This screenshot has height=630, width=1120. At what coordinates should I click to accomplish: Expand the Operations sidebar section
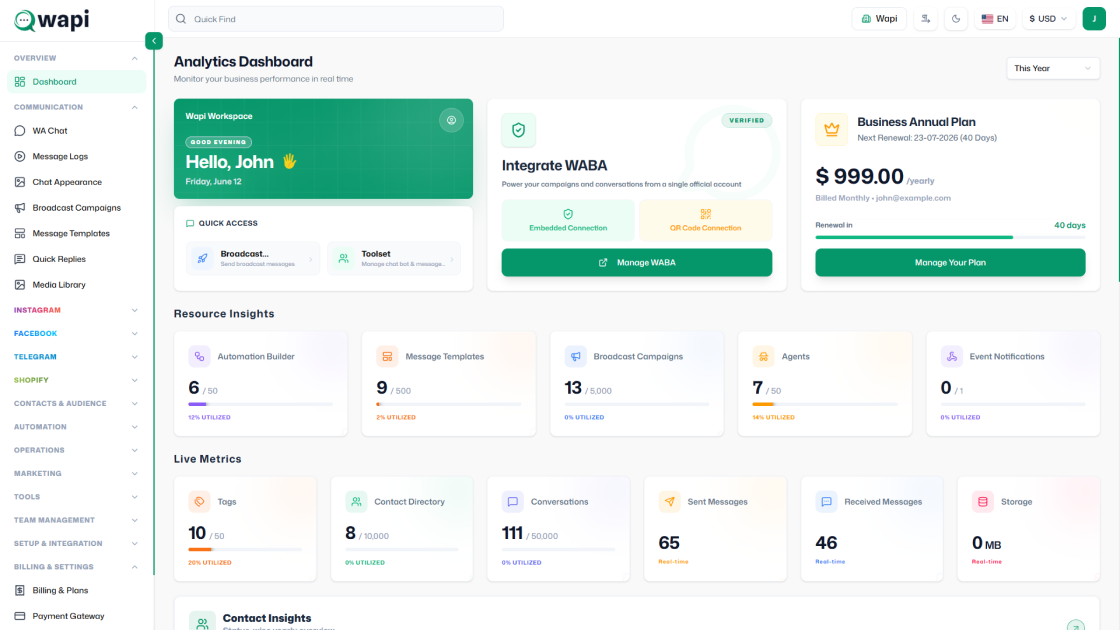[75, 450]
